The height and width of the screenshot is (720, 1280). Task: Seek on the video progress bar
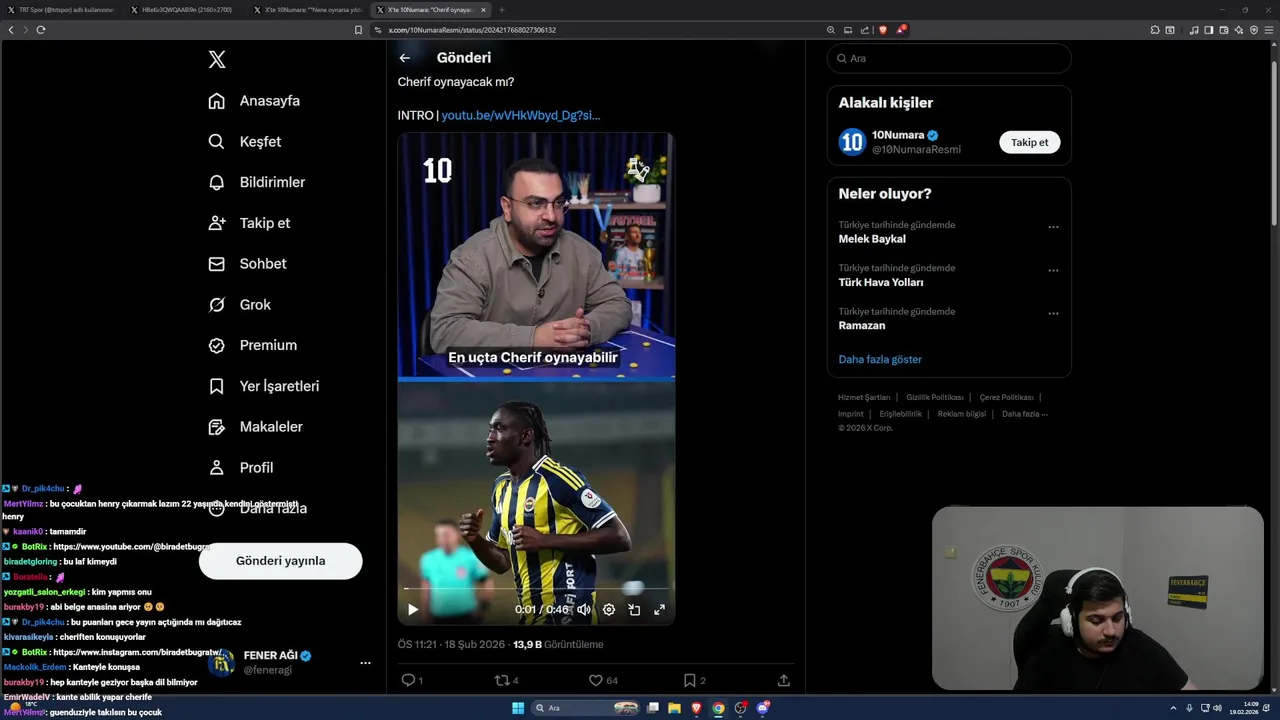[x=536, y=589]
